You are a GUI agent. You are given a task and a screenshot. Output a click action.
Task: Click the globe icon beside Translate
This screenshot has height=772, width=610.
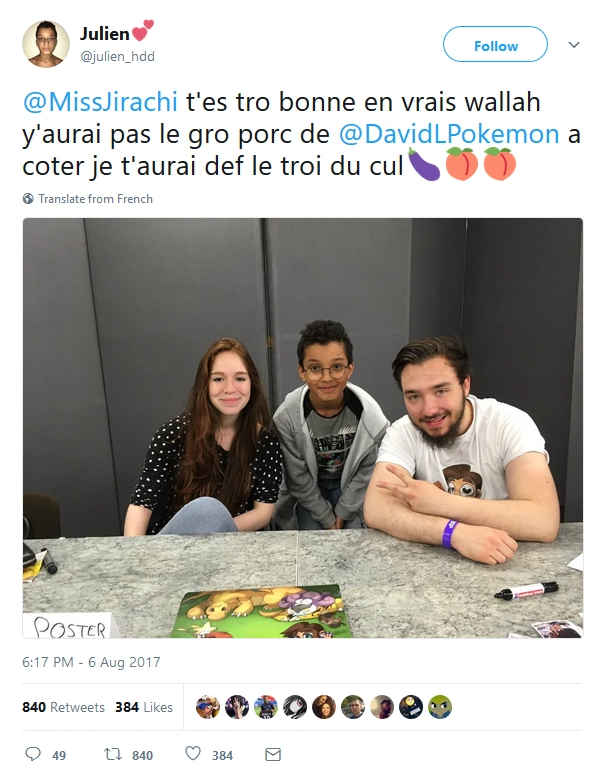(28, 198)
